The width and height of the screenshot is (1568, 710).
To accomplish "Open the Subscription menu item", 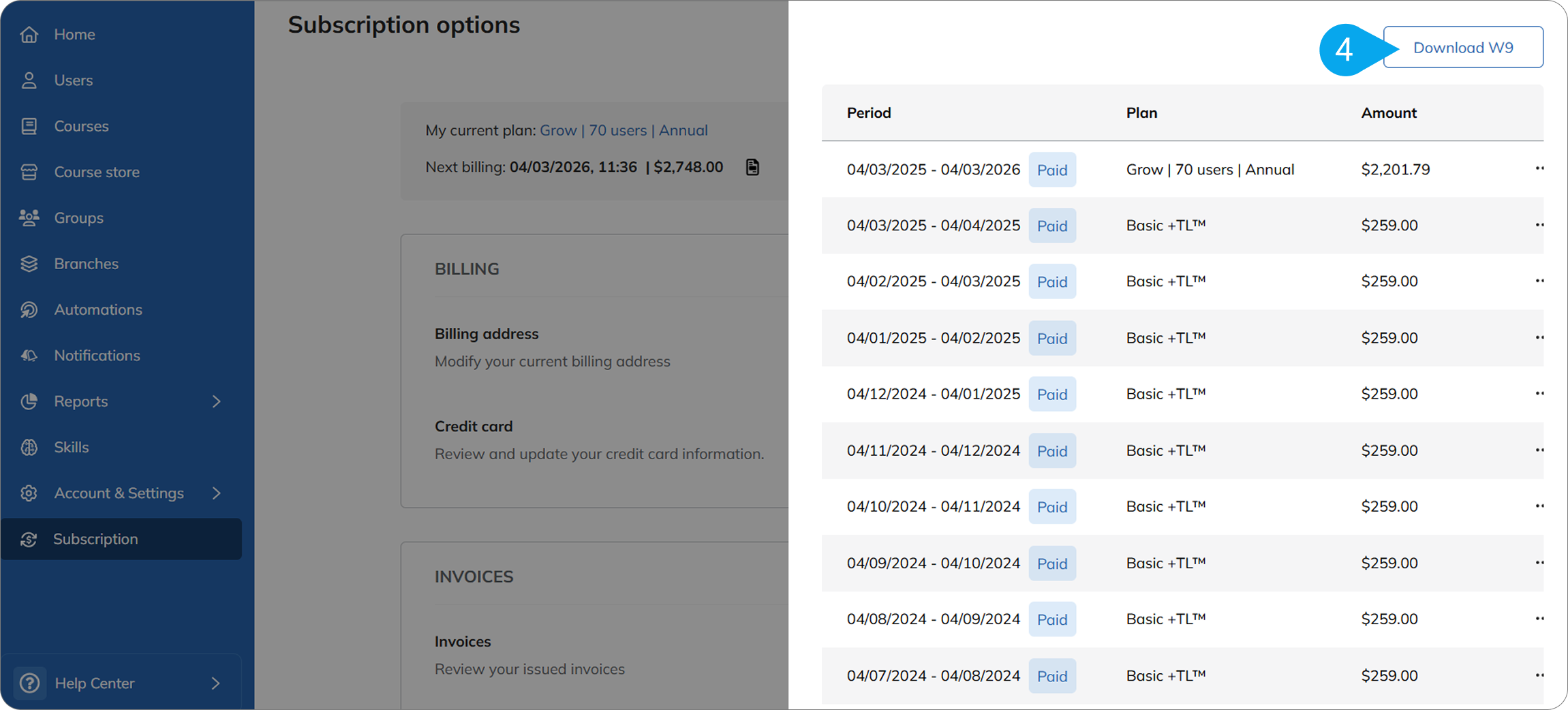I will click(x=121, y=539).
